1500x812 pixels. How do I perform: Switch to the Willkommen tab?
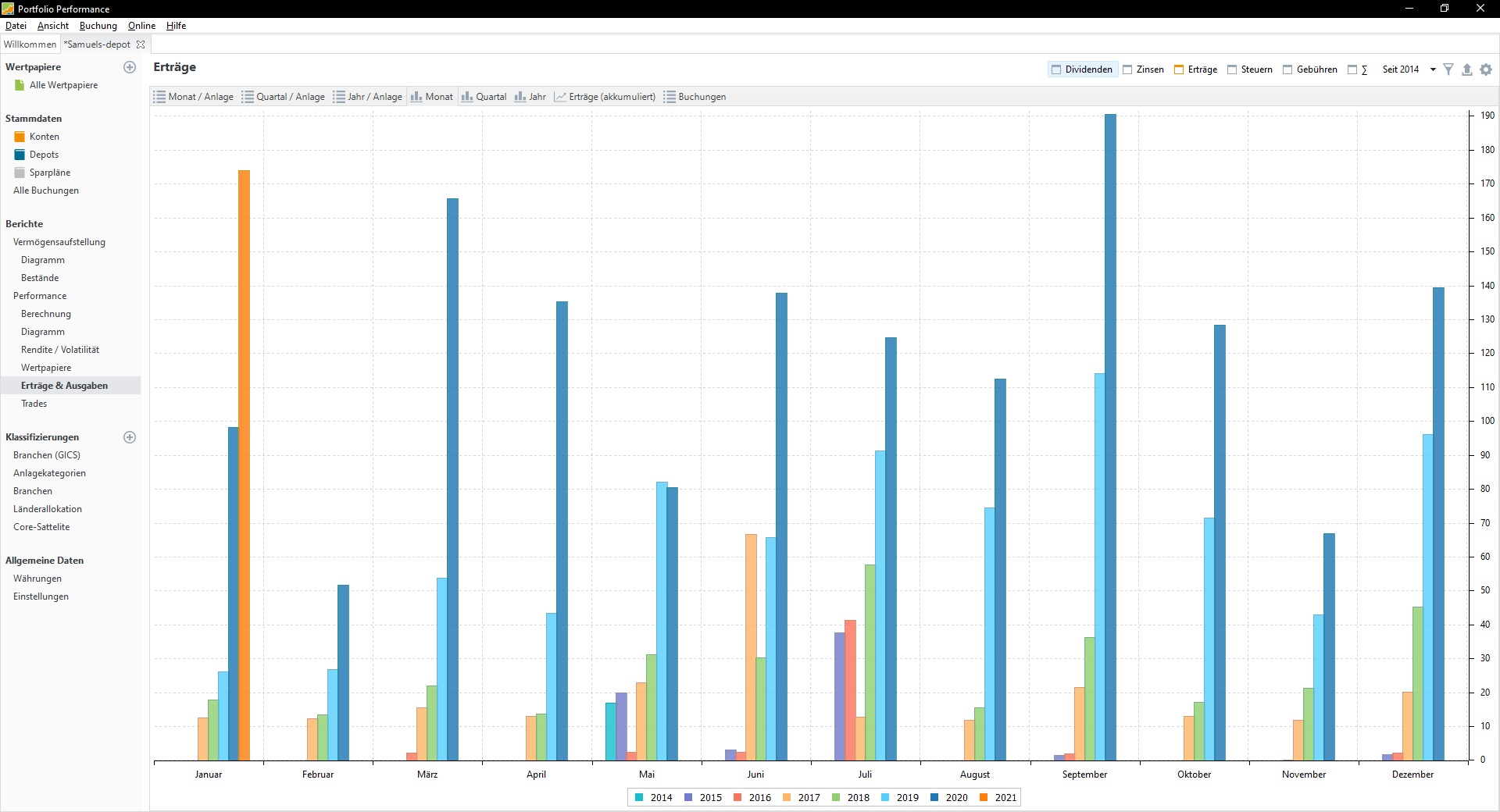pos(30,45)
